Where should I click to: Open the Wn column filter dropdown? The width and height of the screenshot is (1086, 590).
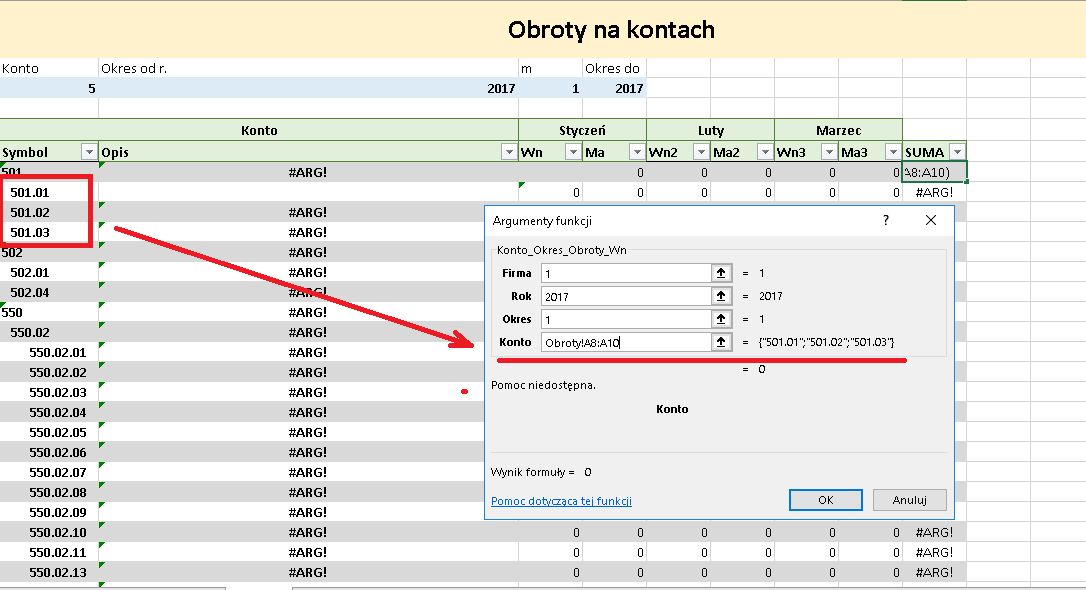coord(573,152)
